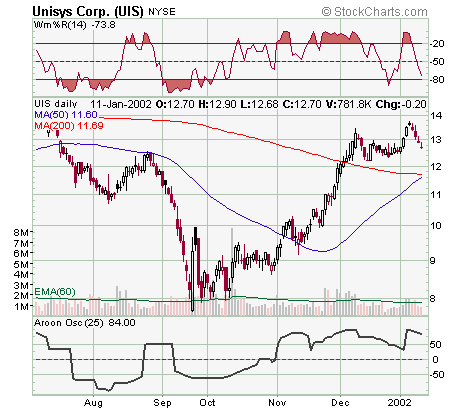The width and height of the screenshot is (460, 414).
Task: Click the price axis label '11'
Action: pos(436,194)
